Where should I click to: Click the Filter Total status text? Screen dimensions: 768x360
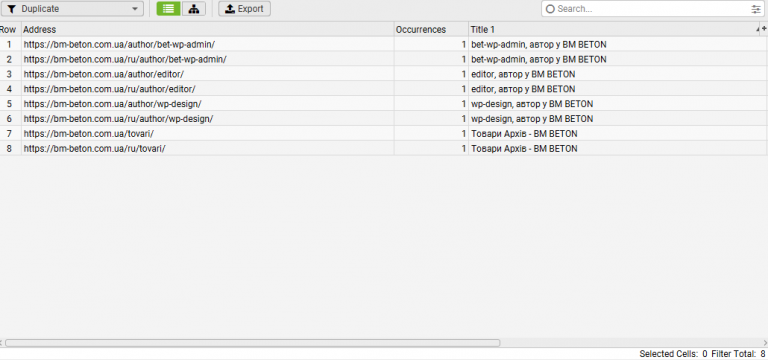[738, 354]
